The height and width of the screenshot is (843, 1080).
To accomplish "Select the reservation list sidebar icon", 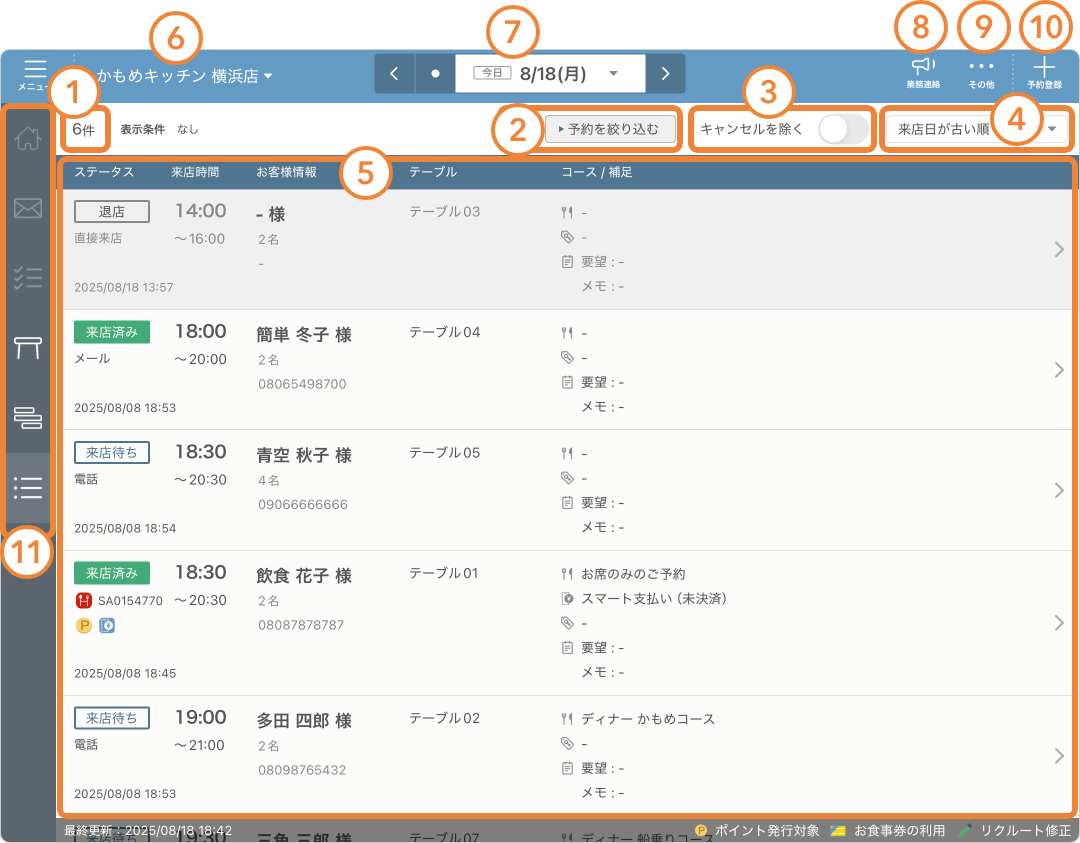I will tap(28, 488).
